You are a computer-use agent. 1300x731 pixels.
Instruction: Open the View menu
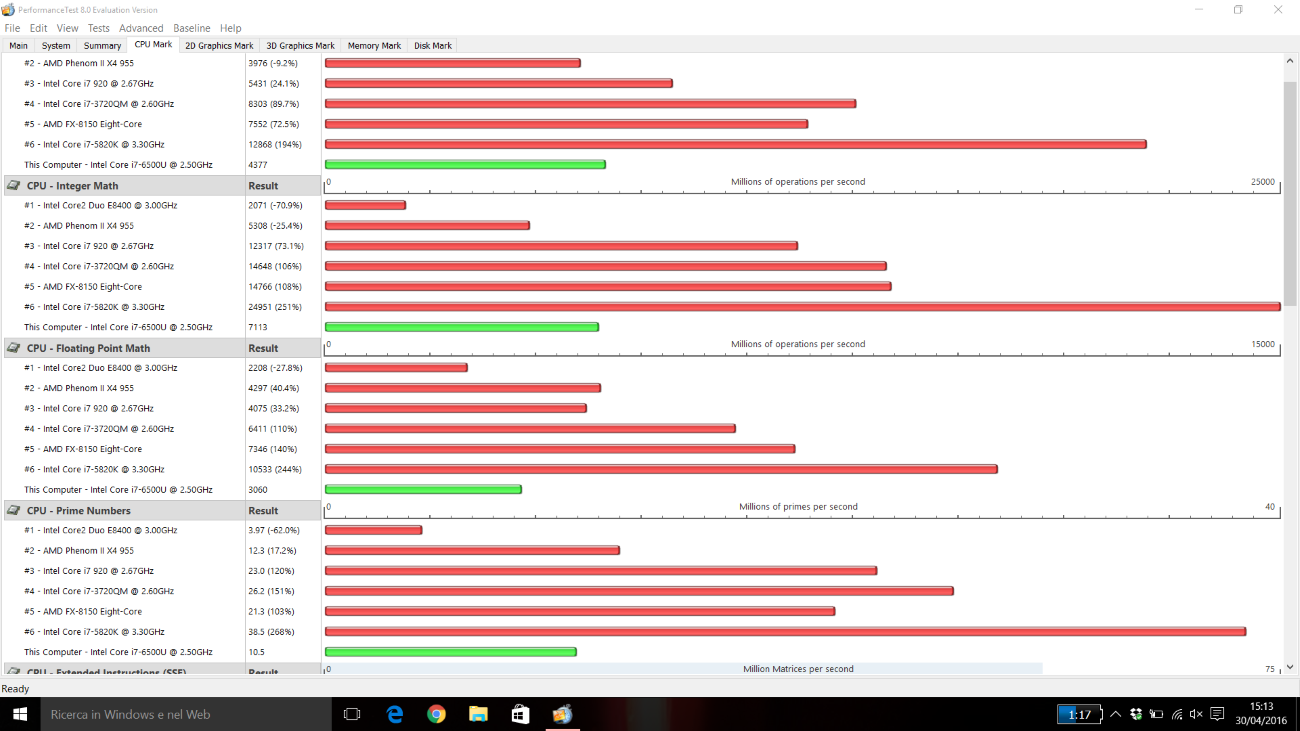pos(67,28)
